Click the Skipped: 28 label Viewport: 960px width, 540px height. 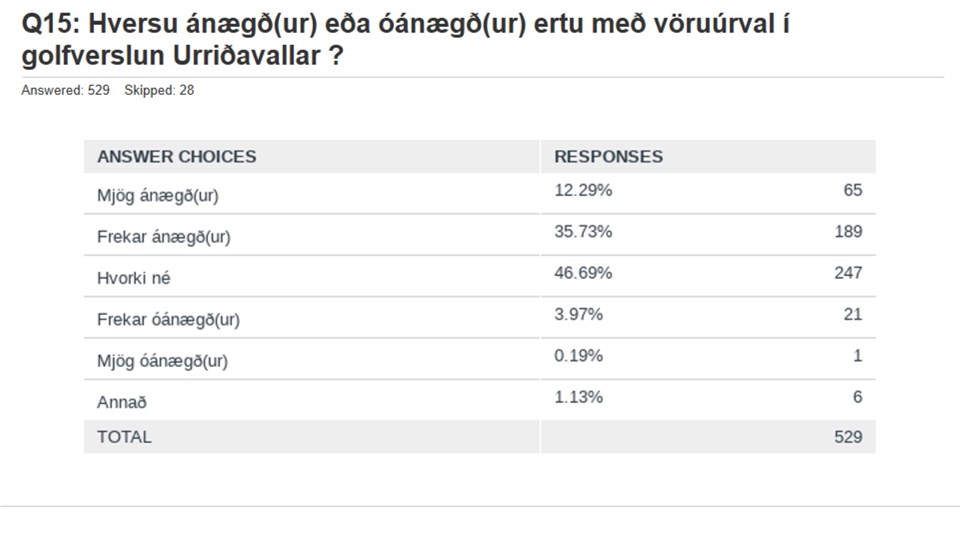(x=159, y=90)
